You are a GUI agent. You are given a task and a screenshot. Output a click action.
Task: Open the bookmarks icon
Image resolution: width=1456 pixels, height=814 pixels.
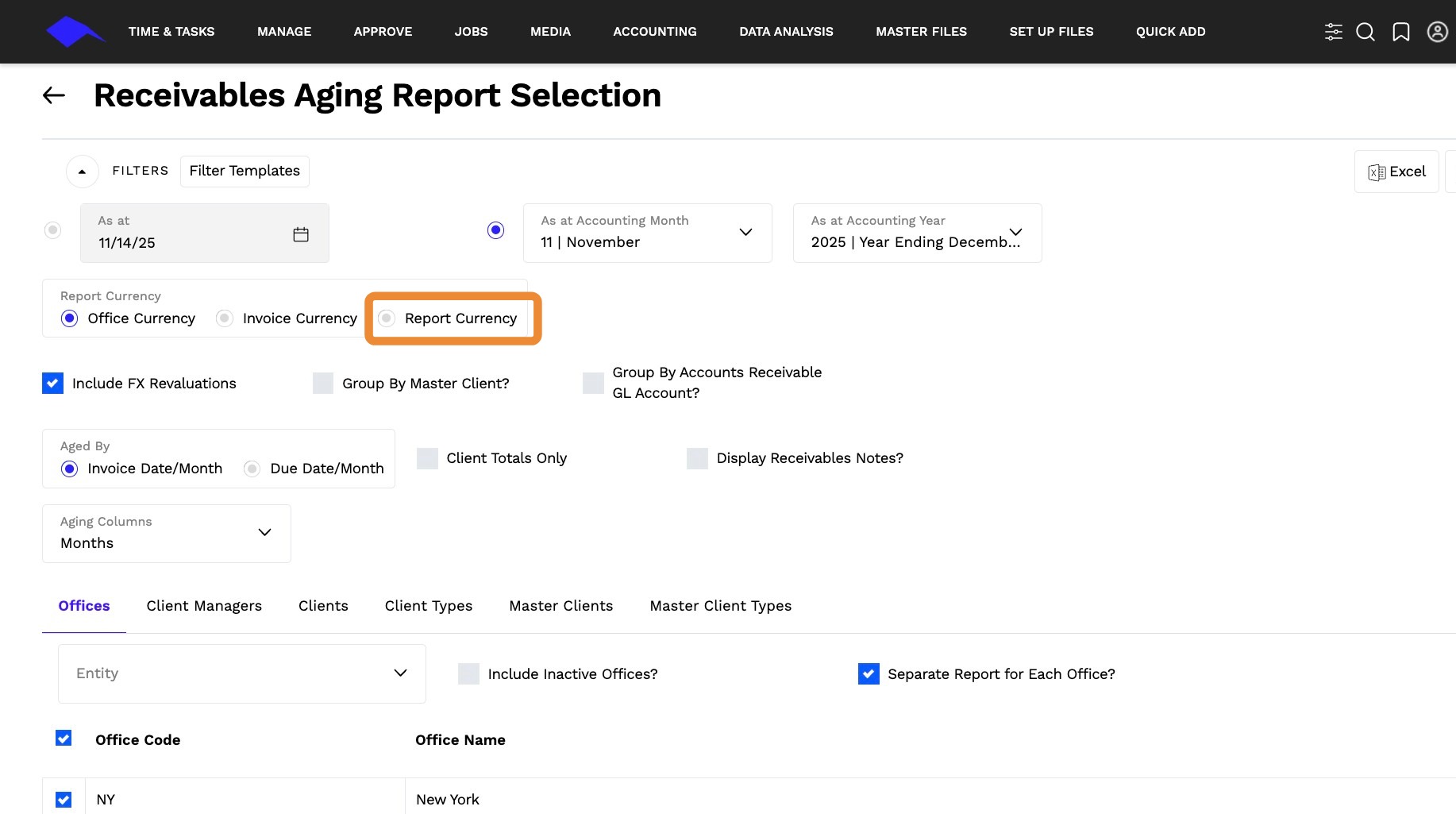click(x=1401, y=32)
